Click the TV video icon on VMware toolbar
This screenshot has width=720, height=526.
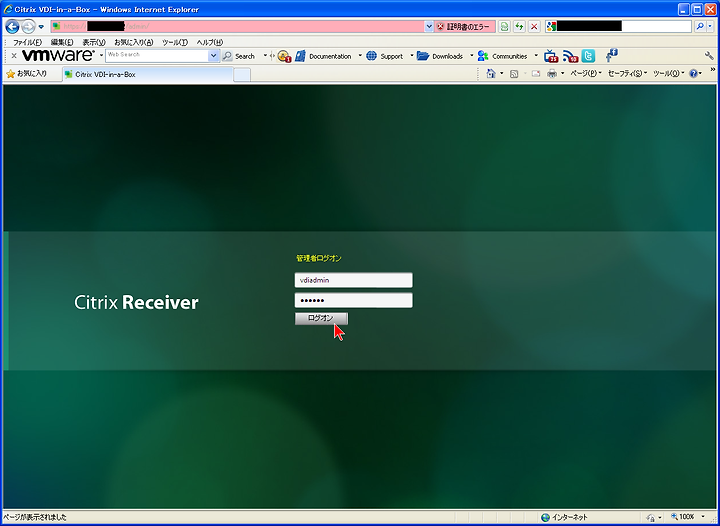click(551, 56)
